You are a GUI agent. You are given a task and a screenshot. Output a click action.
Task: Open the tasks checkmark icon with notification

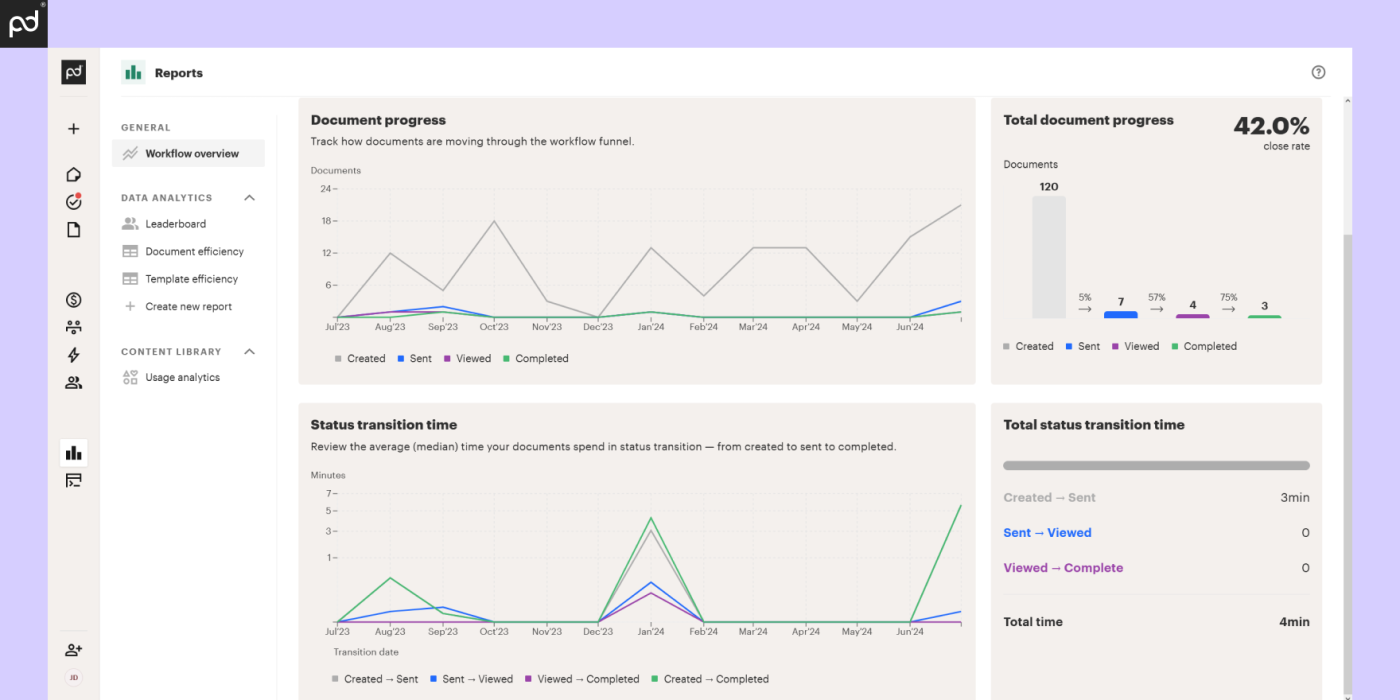coord(73,202)
